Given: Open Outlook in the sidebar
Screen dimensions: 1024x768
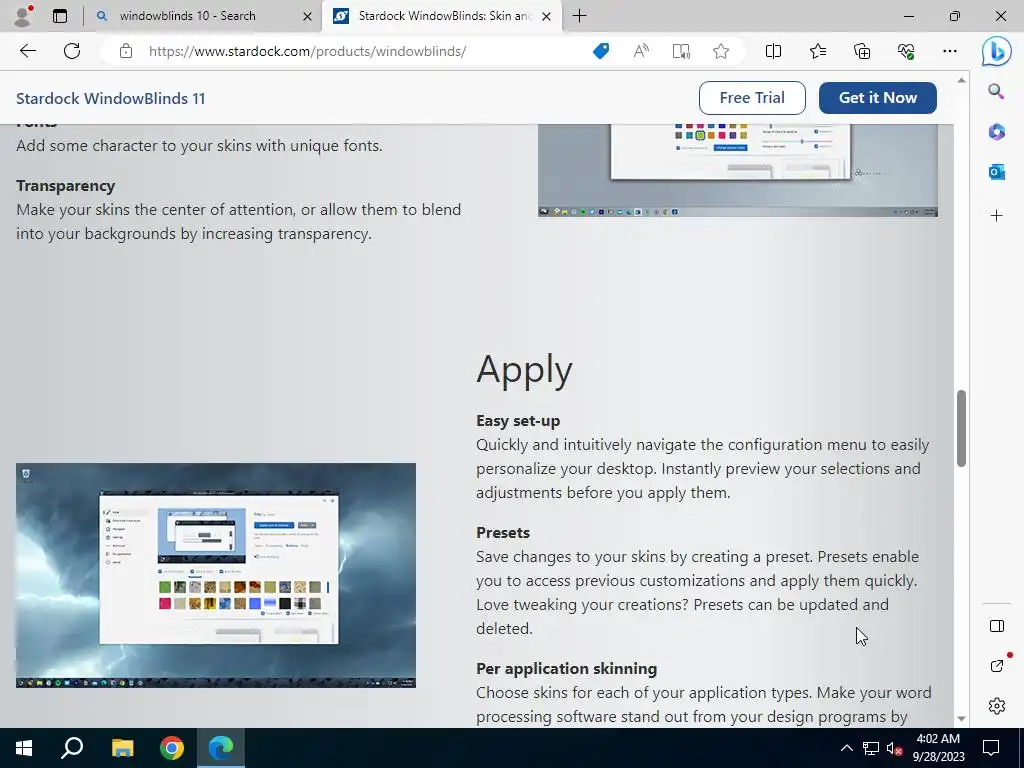Looking at the screenshot, I should click(996, 172).
